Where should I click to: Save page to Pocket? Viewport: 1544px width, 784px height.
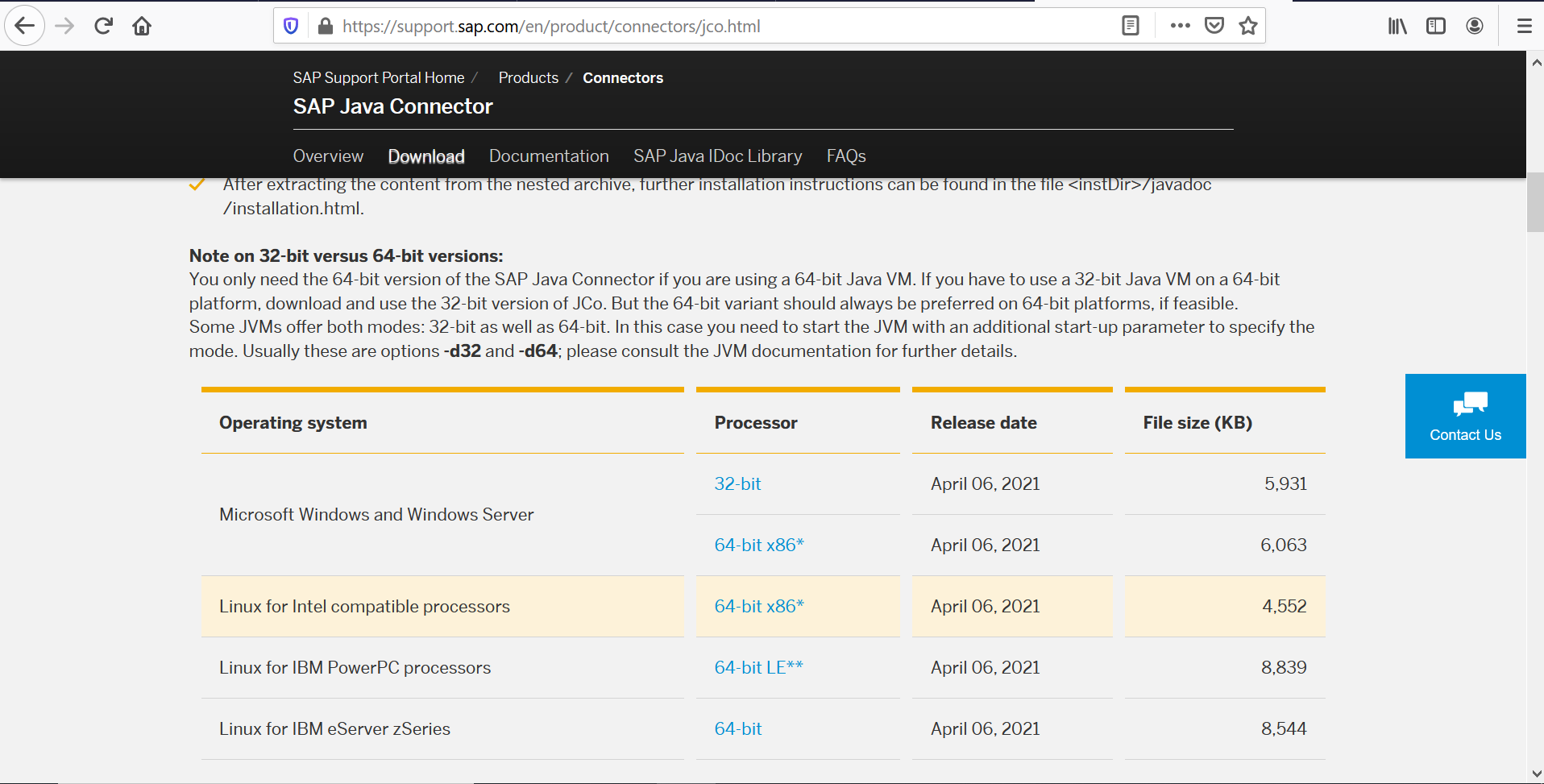point(1214,26)
